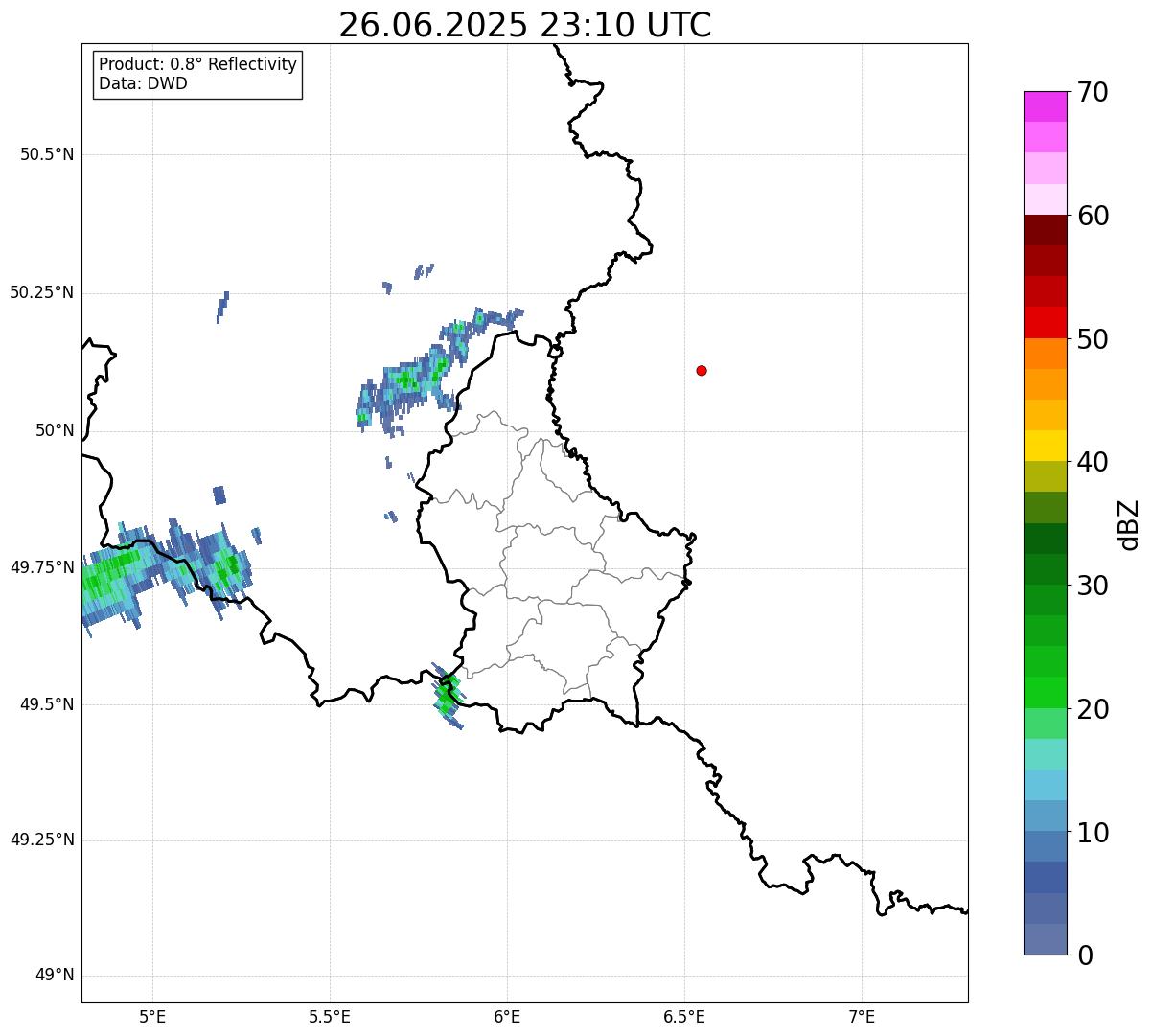Click the colorbar value 60

[x=1093, y=216]
